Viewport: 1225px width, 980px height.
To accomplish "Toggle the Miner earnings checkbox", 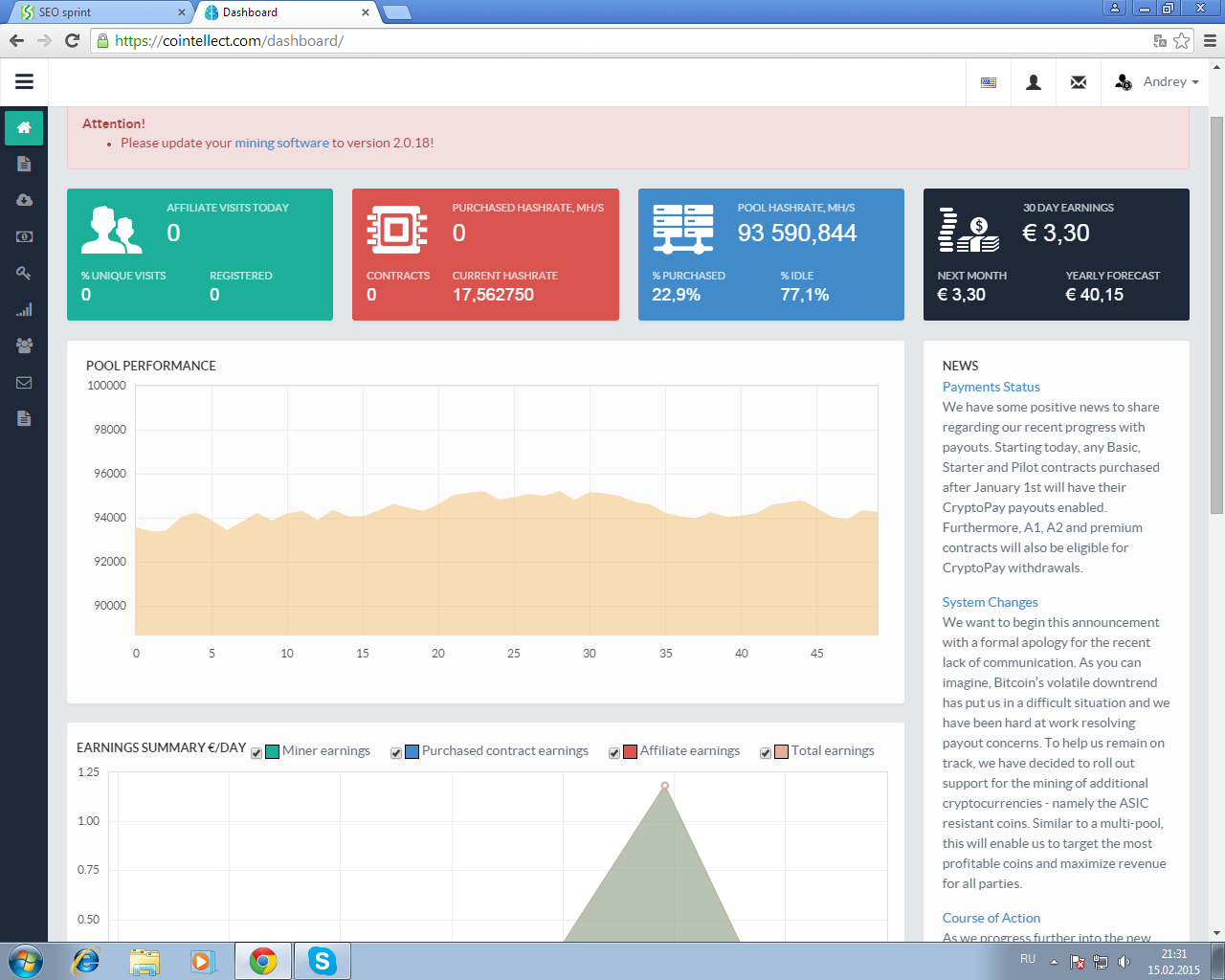I will click(256, 753).
